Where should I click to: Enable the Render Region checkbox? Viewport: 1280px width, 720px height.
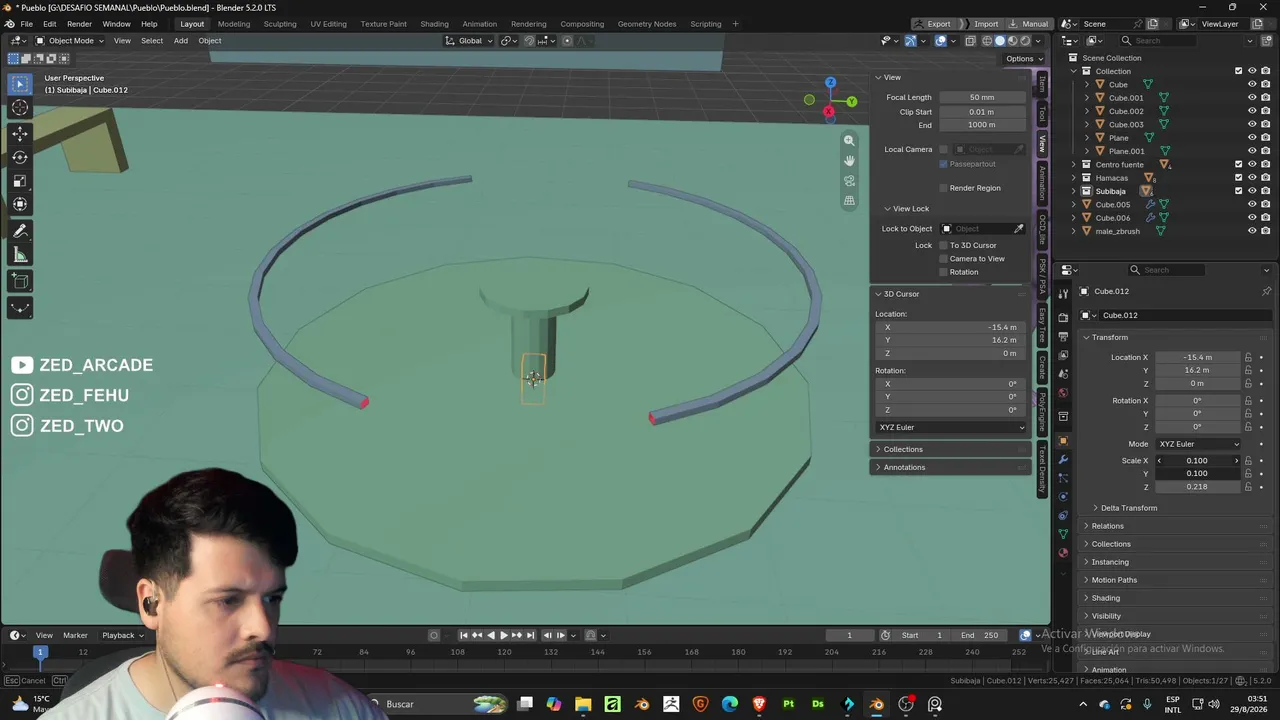pyautogui.click(x=943, y=188)
